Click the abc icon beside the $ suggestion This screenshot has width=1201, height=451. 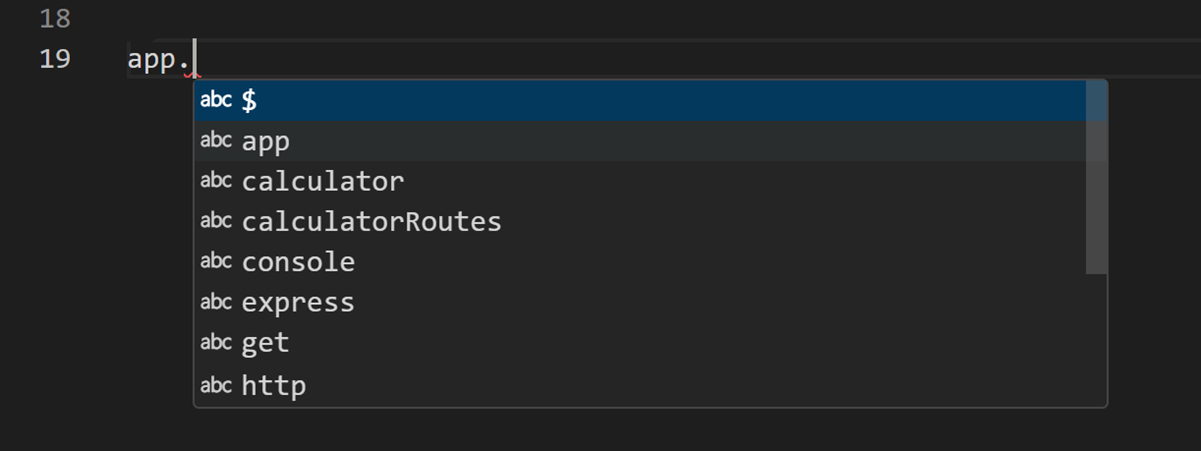216,100
